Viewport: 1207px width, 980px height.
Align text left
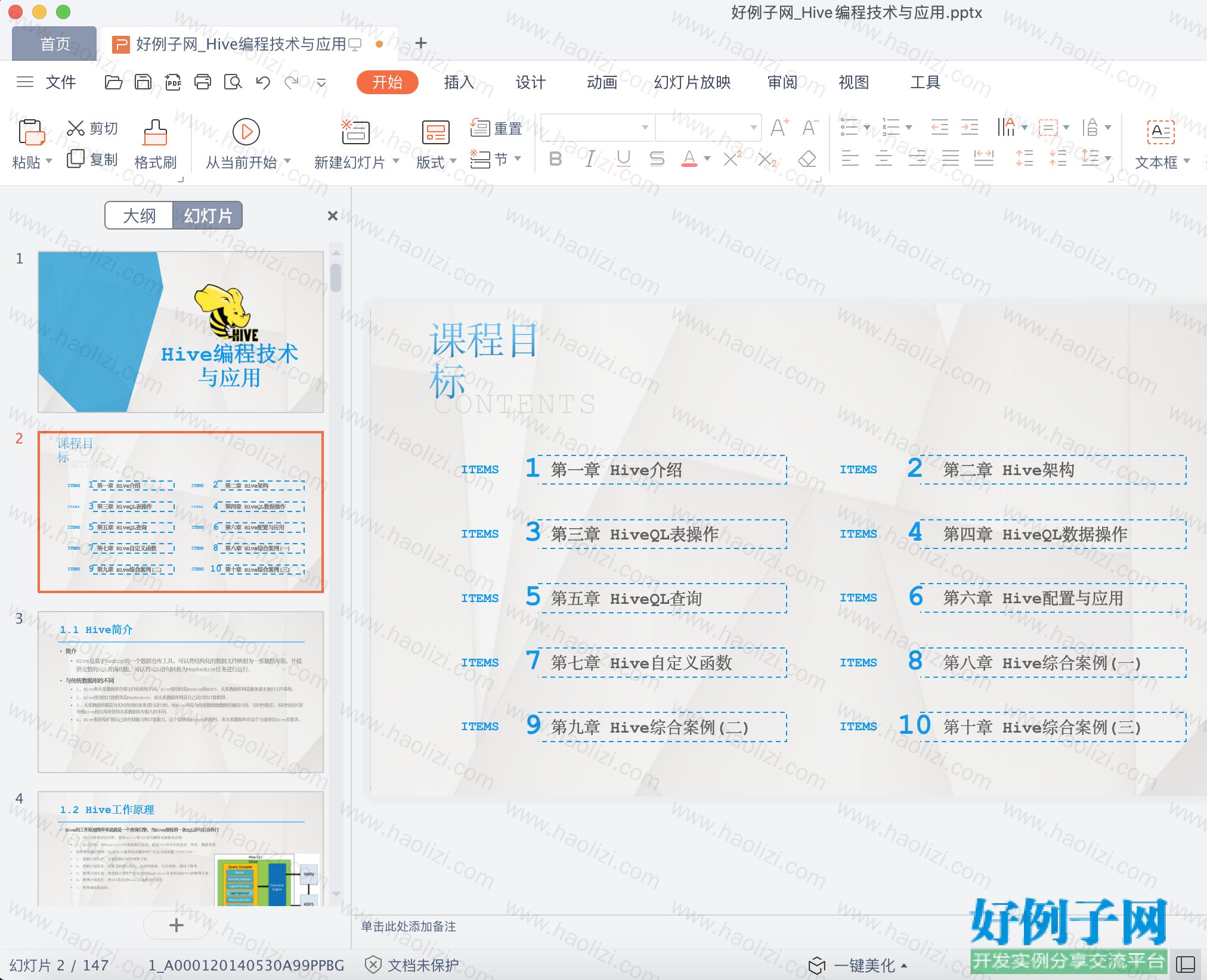tap(850, 159)
